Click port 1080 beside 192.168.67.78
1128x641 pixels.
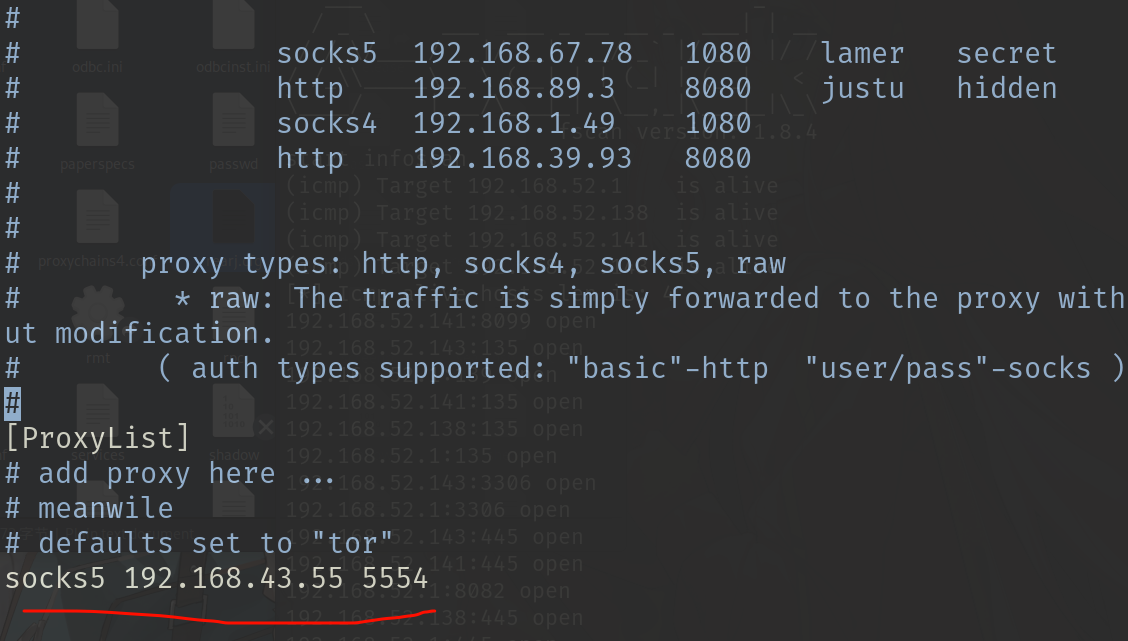718,53
